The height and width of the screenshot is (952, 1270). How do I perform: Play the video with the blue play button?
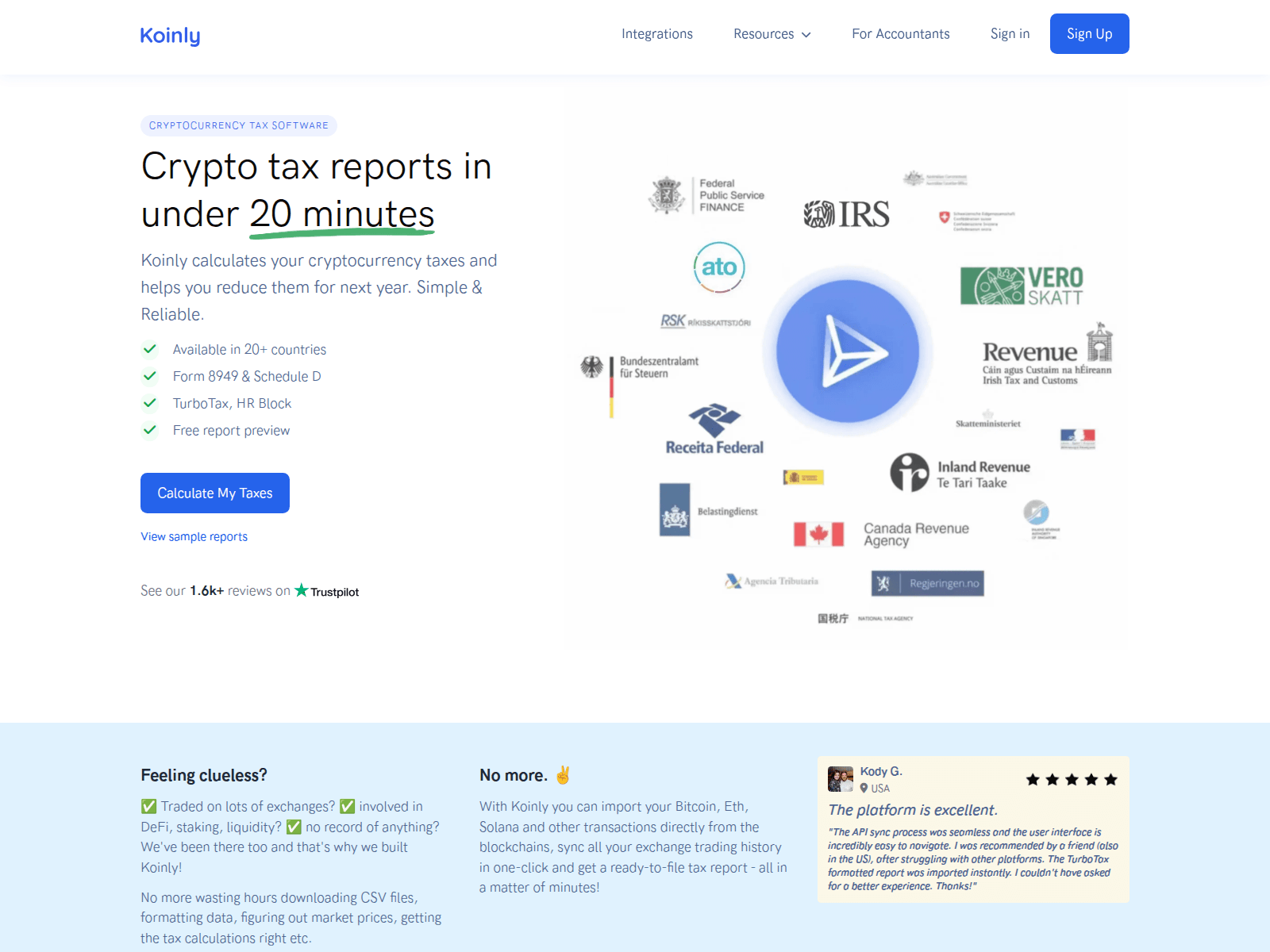click(x=848, y=351)
